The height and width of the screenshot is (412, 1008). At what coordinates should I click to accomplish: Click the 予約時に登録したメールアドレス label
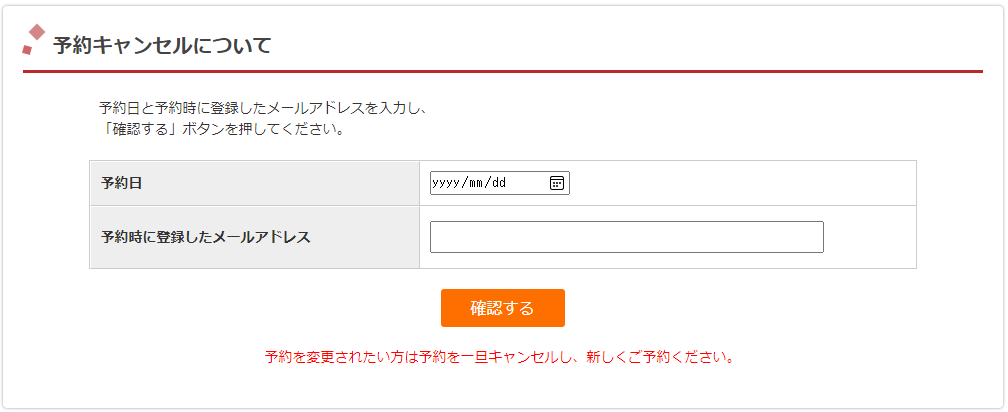[x=206, y=237]
